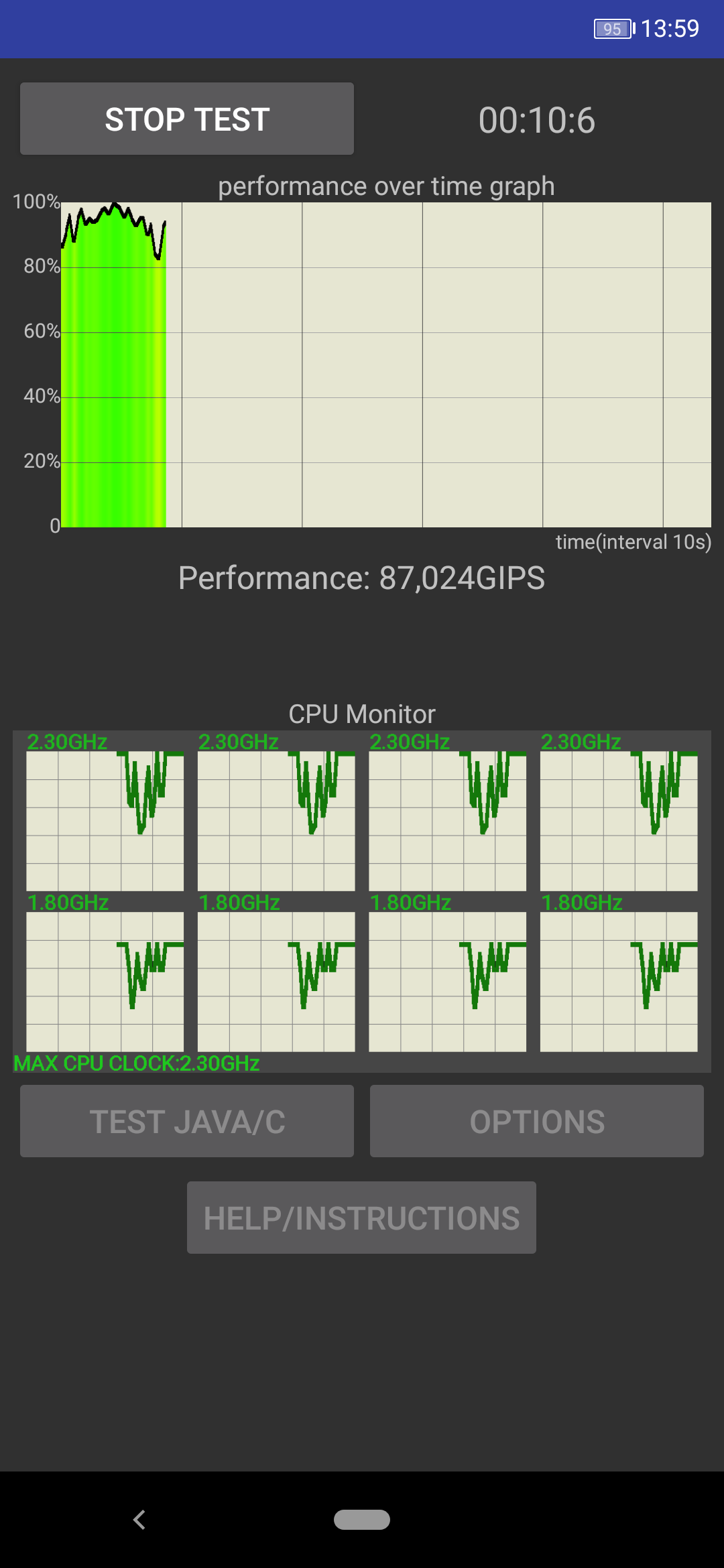
Task: Tap the 13:59 clock in status bar
Action: 670,29
